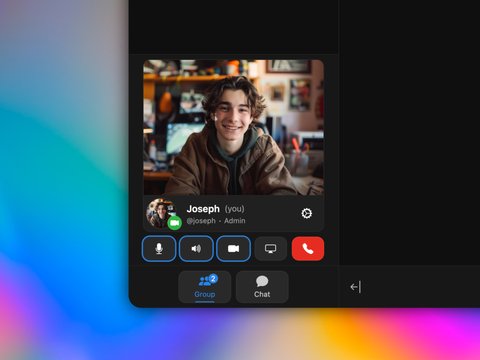Open settings gear next to Joseph
Screen dimensions: 480x360
307,213
